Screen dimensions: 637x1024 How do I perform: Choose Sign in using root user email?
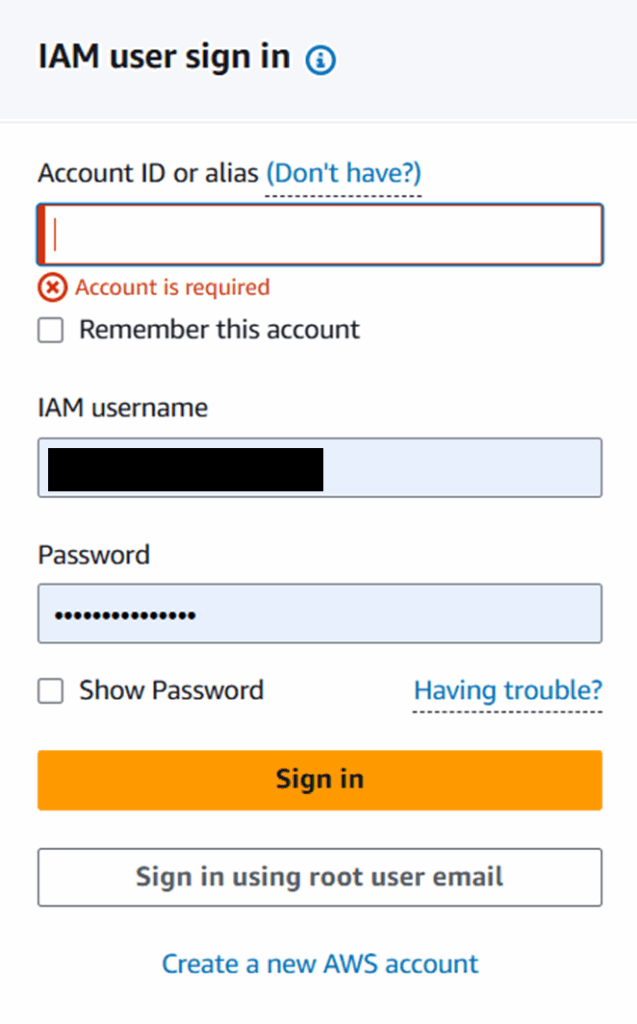320,877
